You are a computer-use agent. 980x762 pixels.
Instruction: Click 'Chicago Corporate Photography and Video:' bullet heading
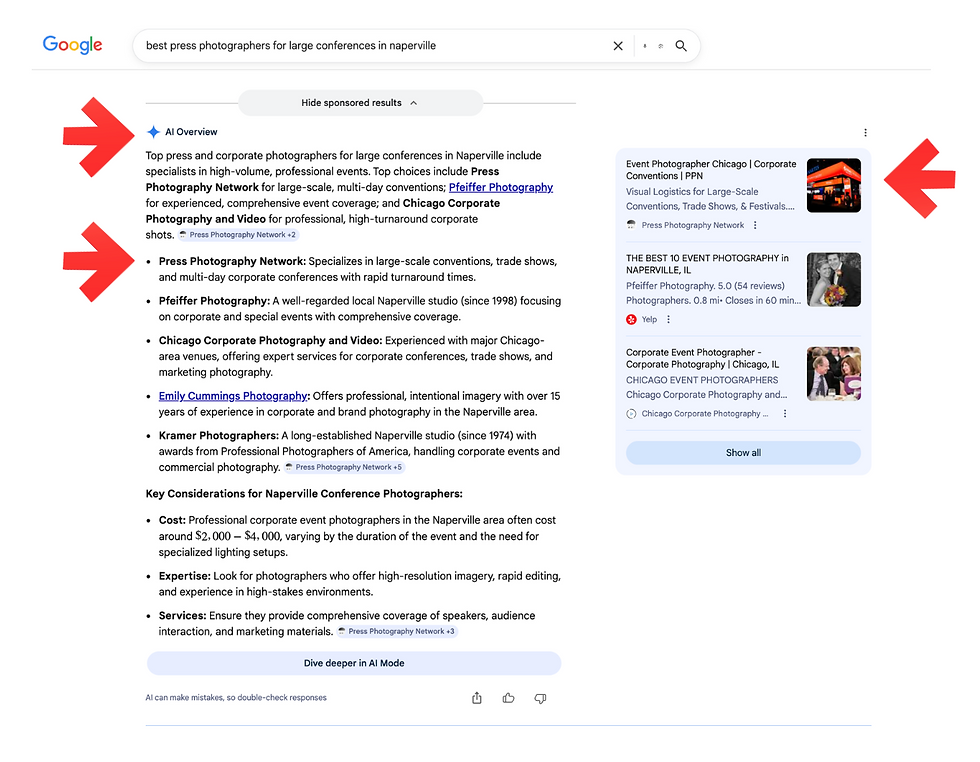[270, 341]
